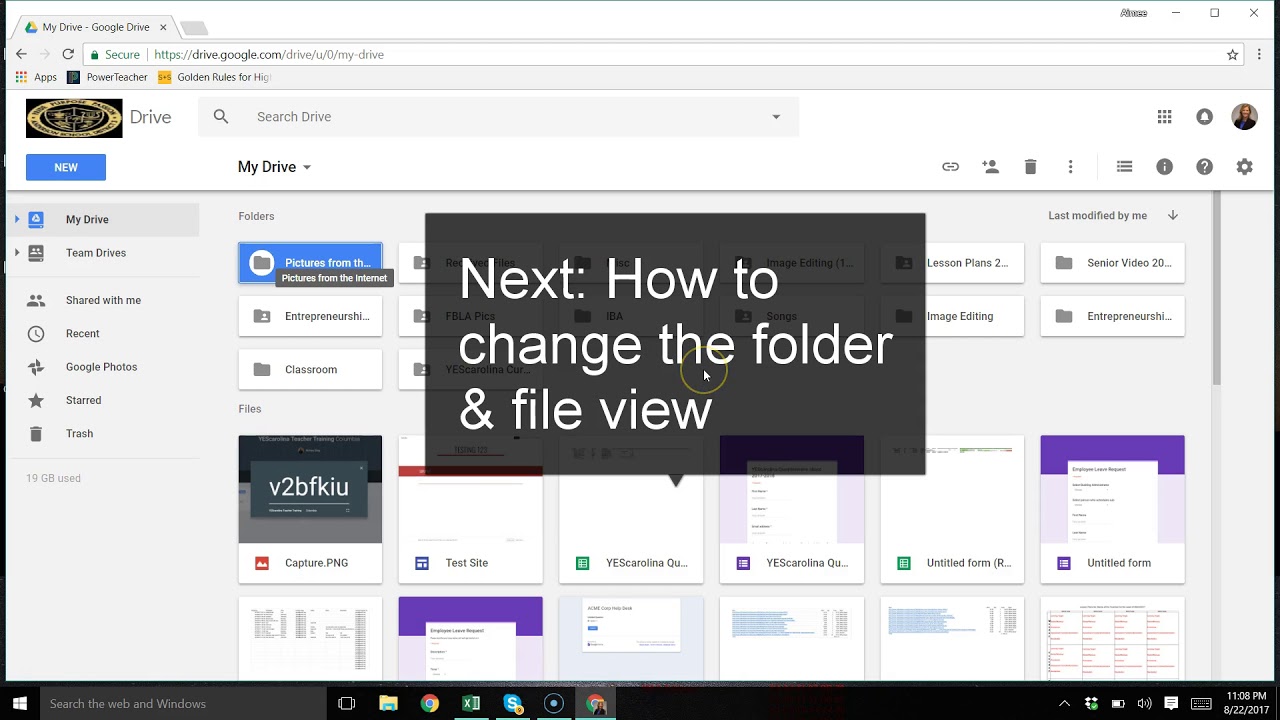Expand My Drive tree in sidebar
This screenshot has width=1280, height=720.
17,219
